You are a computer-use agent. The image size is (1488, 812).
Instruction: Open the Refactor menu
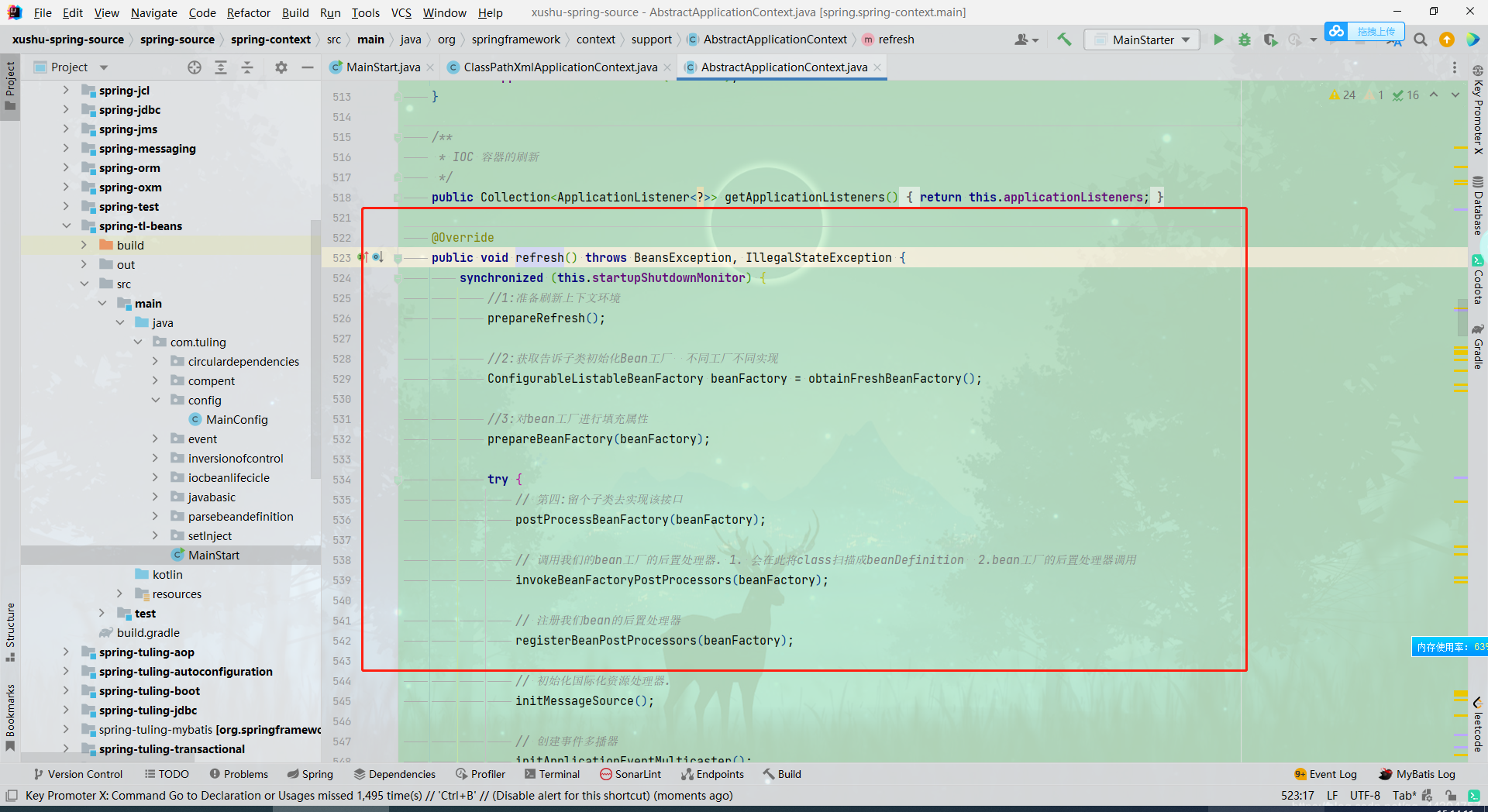248,12
